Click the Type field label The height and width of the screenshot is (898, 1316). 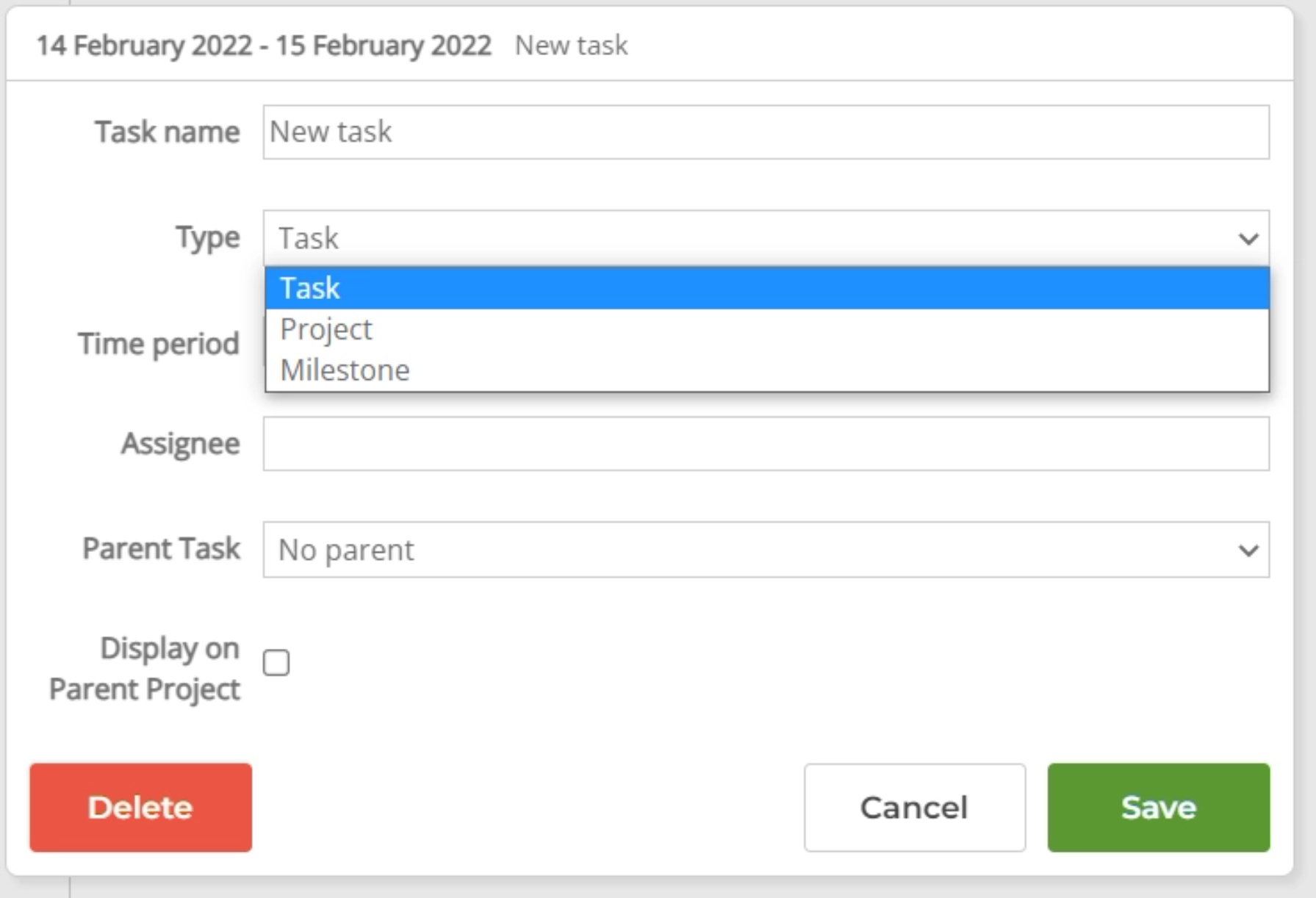(207, 238)
